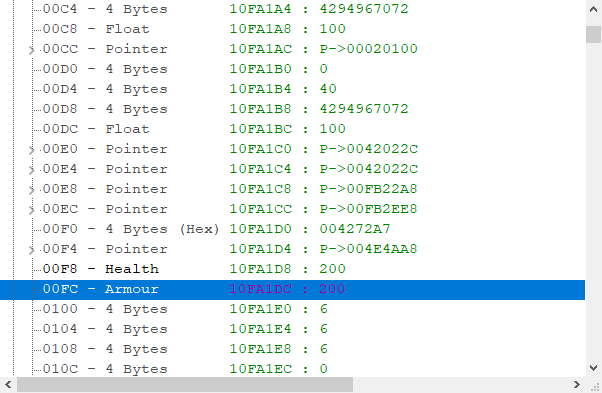Expand the 00E0 Pointer row
This screenshot has height=393, width=602.
(x=31, y=150)
